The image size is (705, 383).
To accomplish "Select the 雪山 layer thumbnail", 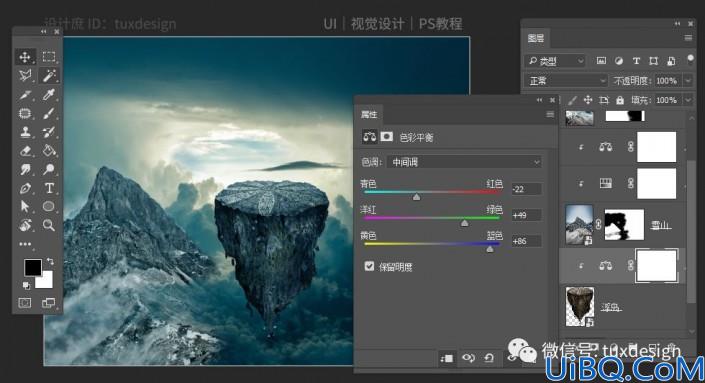I will 579,224.
